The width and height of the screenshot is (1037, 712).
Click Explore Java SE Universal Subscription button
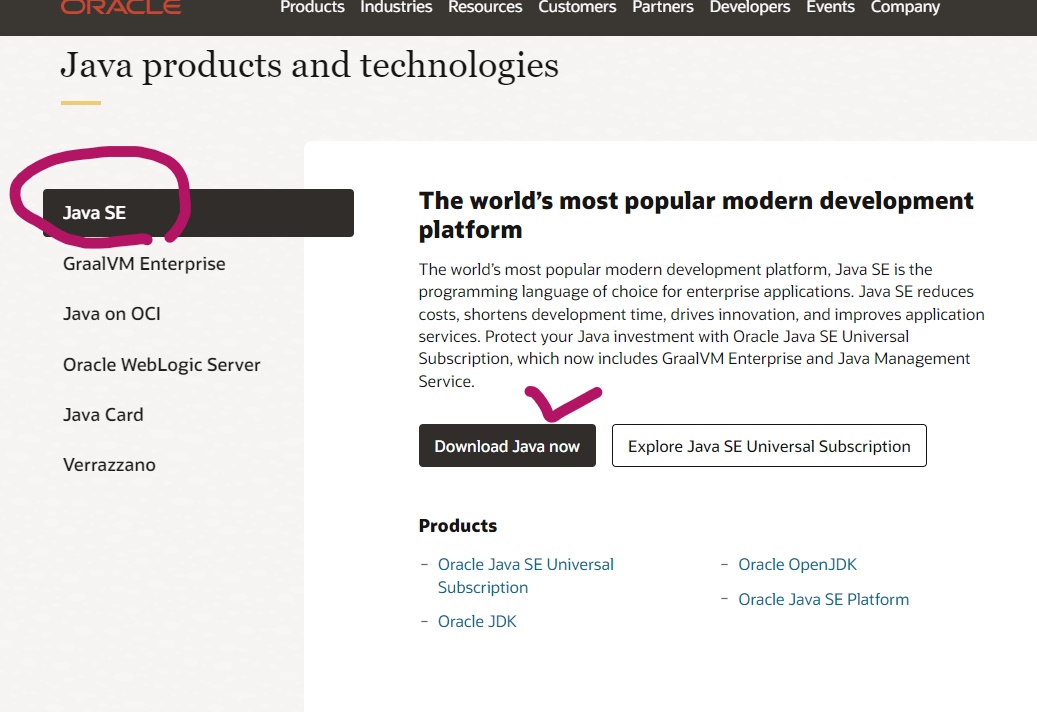click(769, 446)
